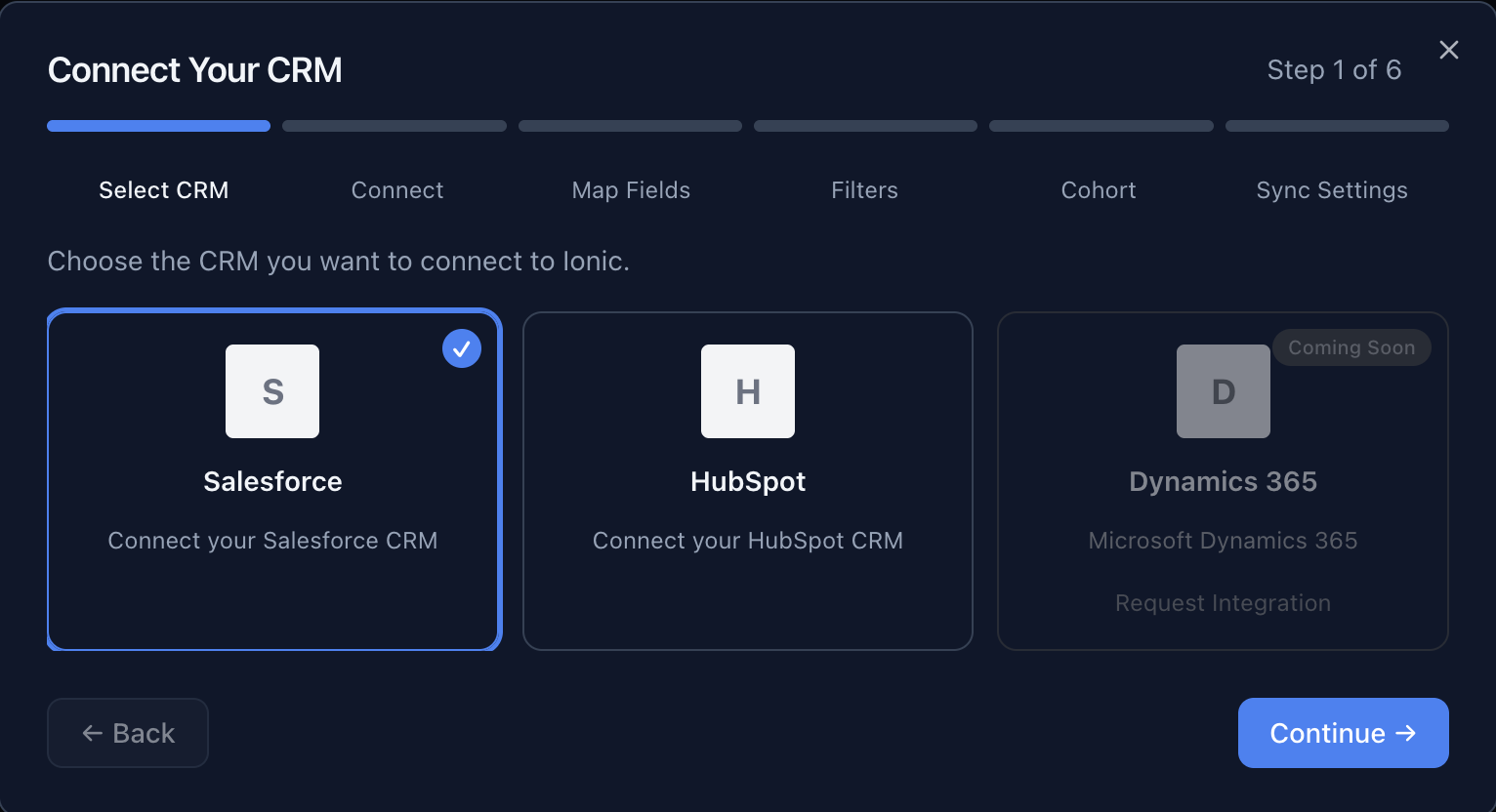Click the progress segment above Cohort
1496x812 pixels.
tap(1101, 126)
